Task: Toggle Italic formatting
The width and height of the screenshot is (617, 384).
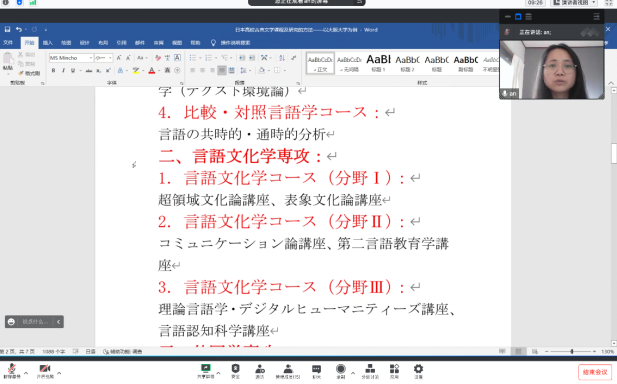Action: 63,70
